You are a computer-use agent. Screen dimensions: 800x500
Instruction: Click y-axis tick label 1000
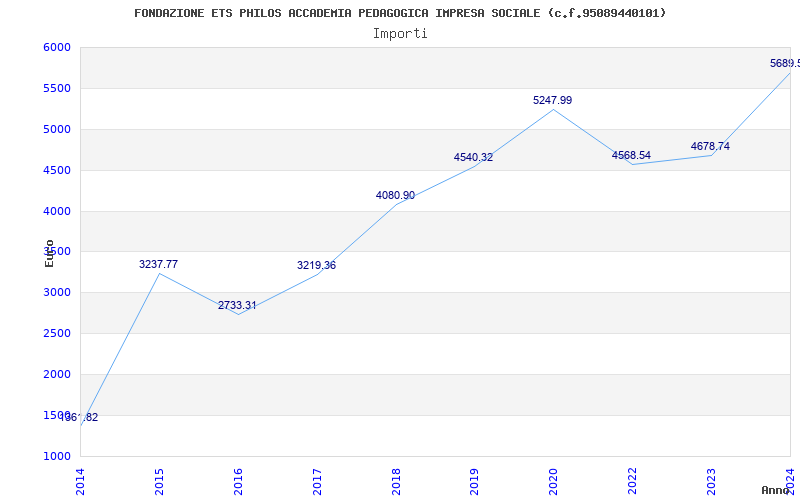point(57,456)
